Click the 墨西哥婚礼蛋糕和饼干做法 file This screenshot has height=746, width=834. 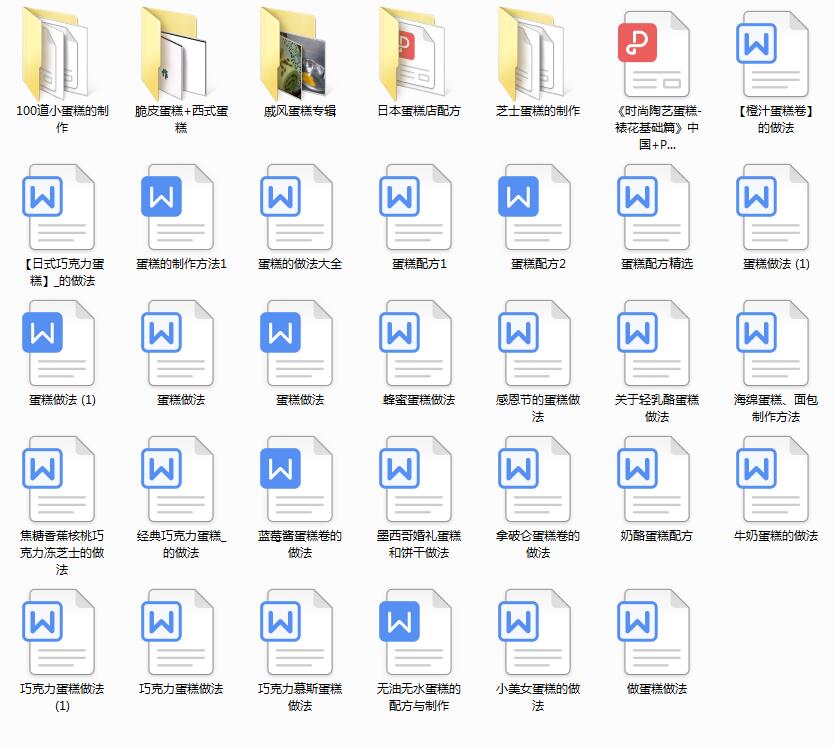[x=418, y=480]
